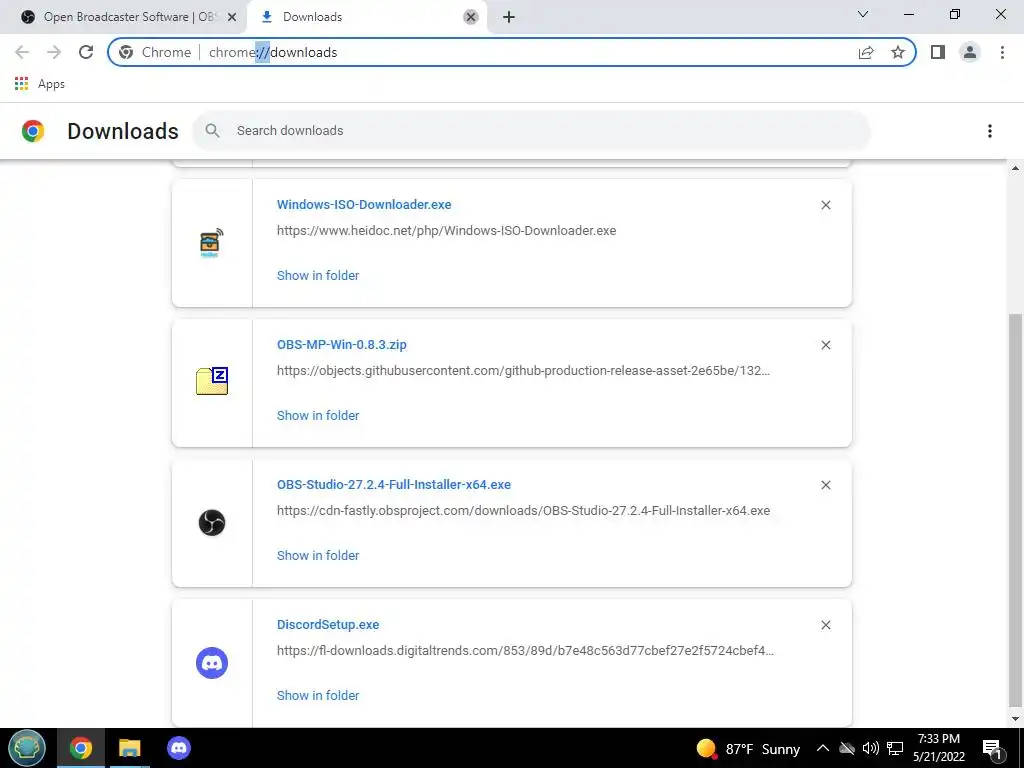Show Windows-ISO-Downloader.exe in folder
Screen dimensions: 1024x768
click(318, 276)
